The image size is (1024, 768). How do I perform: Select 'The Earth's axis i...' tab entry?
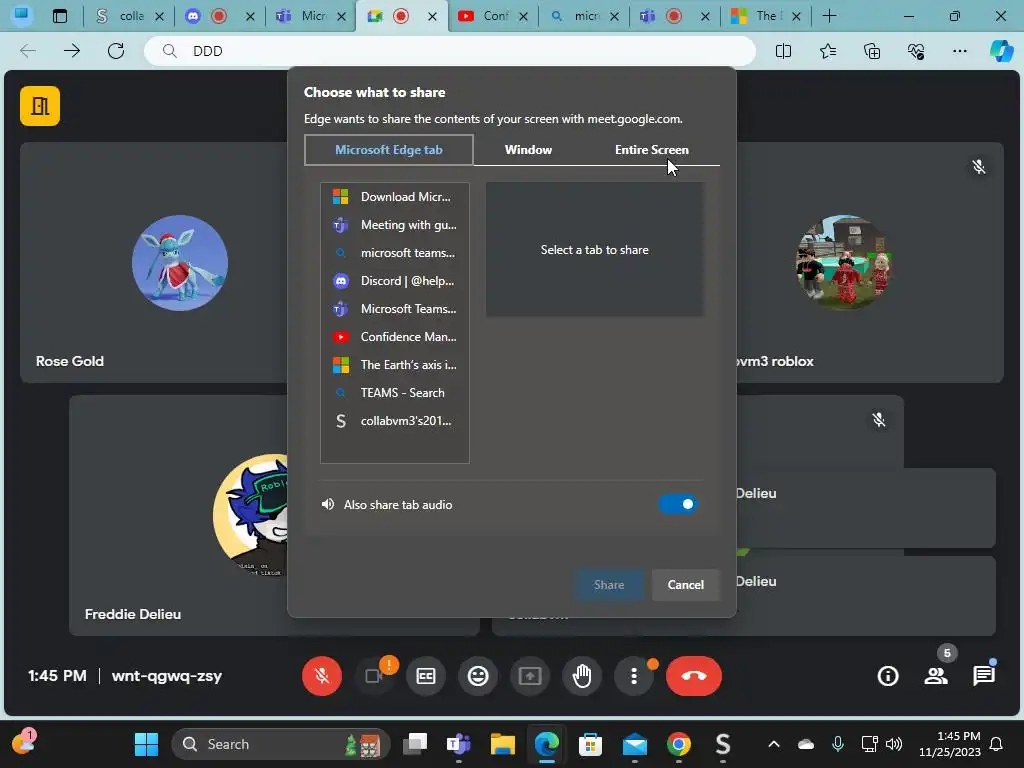click(395, 365)
